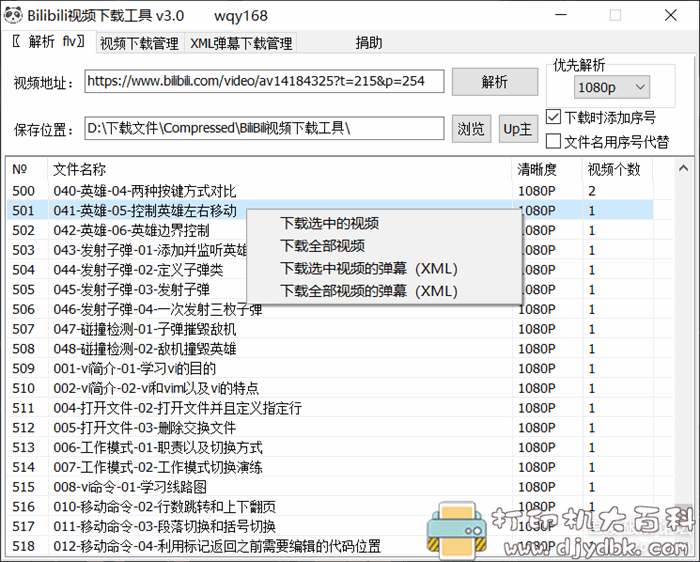Select row 040-英雄-04-两种按键方式对比
Image resolution: width=700 pixels, height=562 pixels.
330,191
